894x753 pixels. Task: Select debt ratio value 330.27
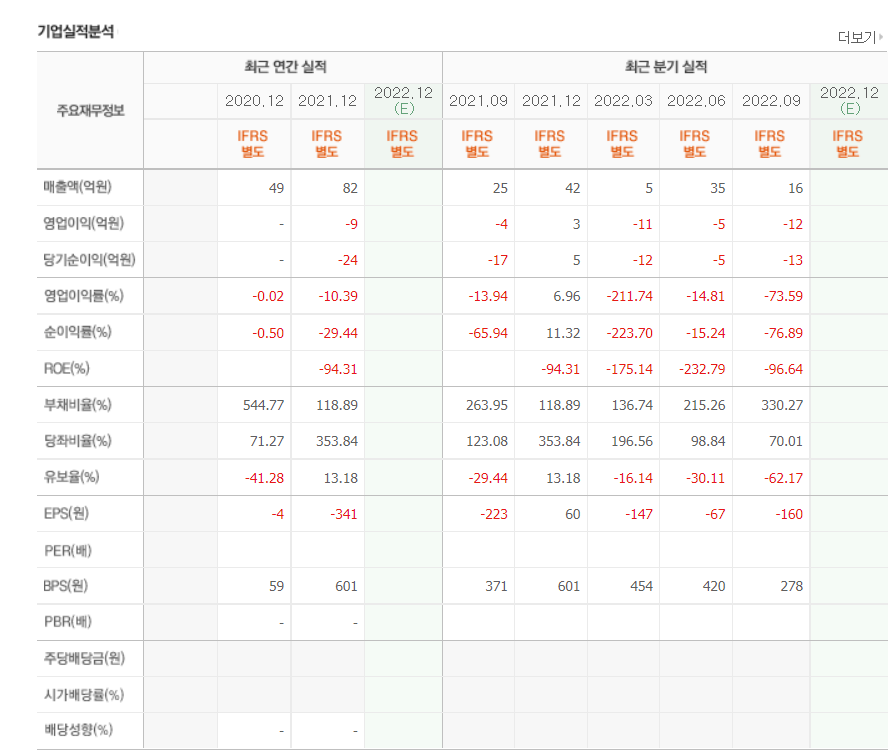782,405
